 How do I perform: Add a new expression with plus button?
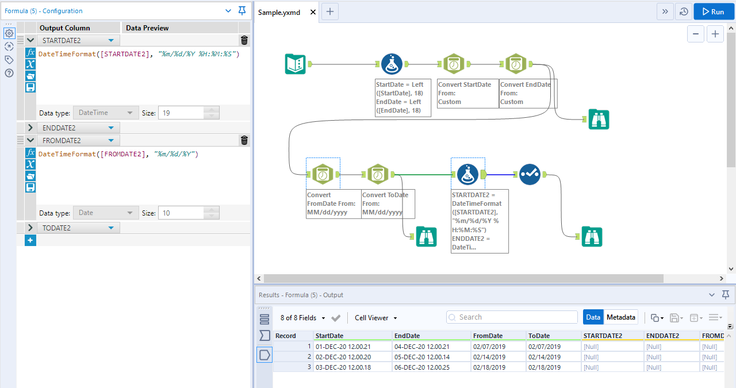click(x=31, y=240)
